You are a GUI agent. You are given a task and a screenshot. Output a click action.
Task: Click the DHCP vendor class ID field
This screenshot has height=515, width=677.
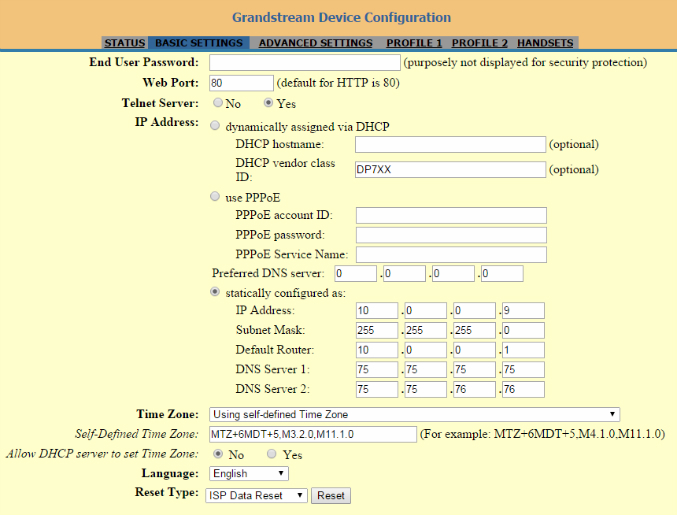tap(450, 169)
